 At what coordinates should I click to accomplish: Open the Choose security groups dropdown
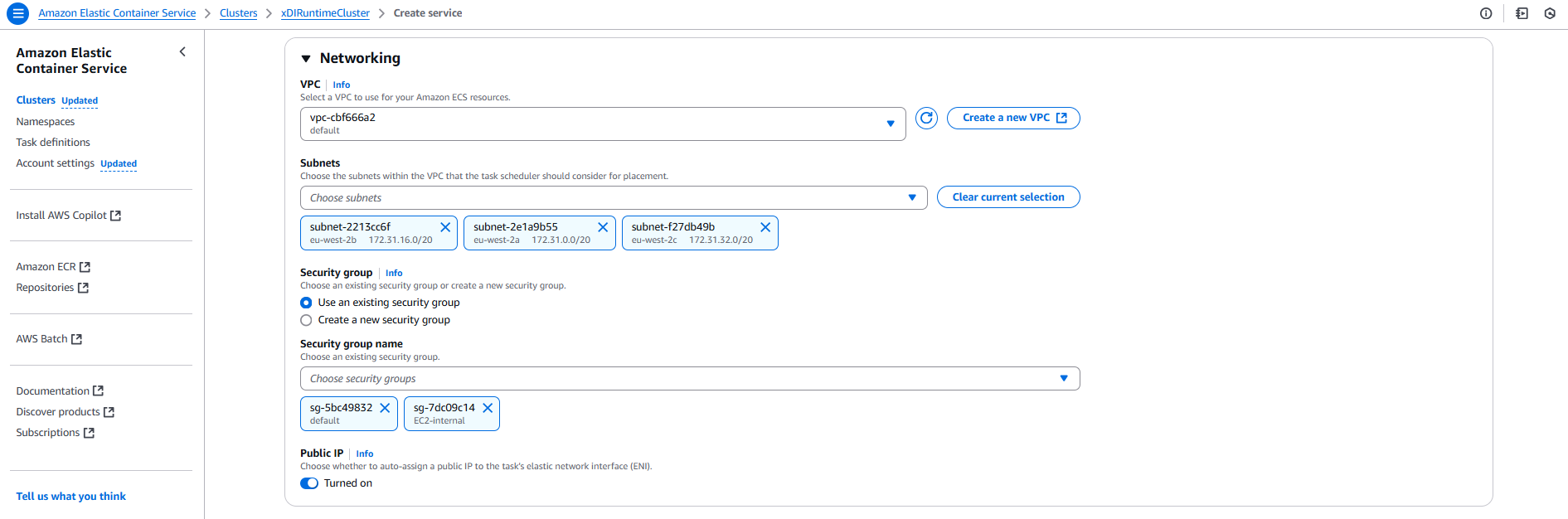[x=690, y=378]
